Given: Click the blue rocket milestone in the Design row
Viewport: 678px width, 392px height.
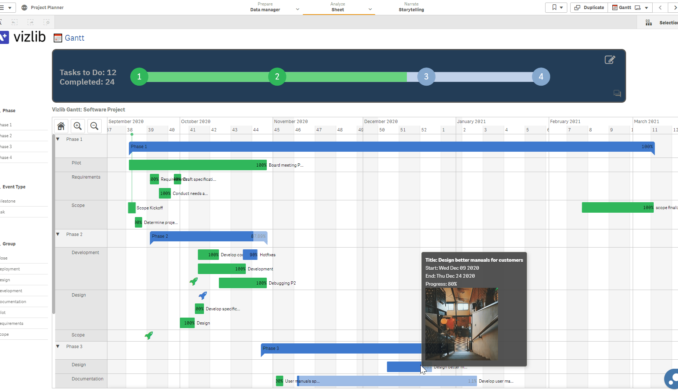Looking at the screenshot, I should [x=202, y=295].
